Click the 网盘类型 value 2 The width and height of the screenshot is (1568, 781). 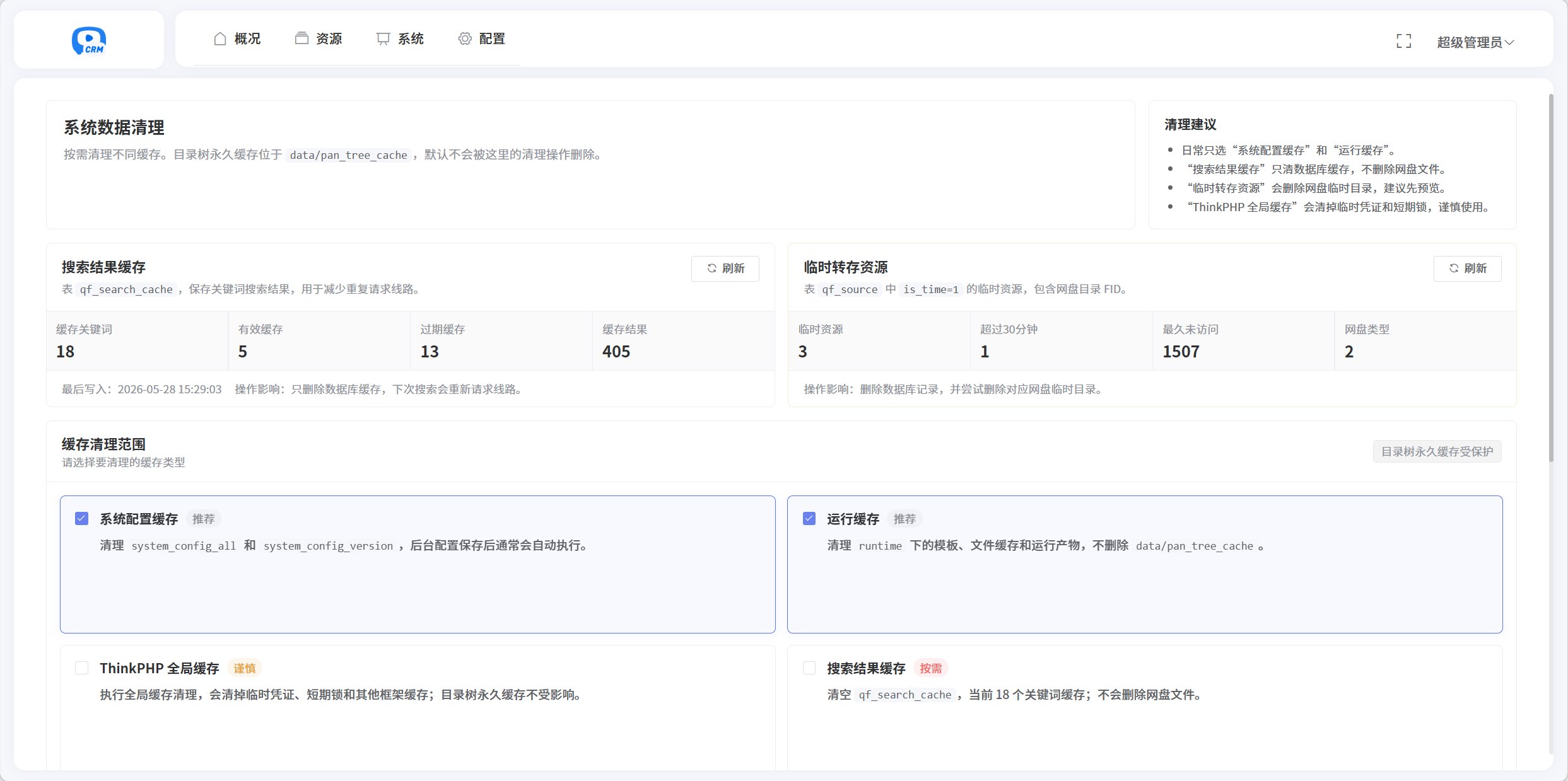click(x=1349, y=352)
